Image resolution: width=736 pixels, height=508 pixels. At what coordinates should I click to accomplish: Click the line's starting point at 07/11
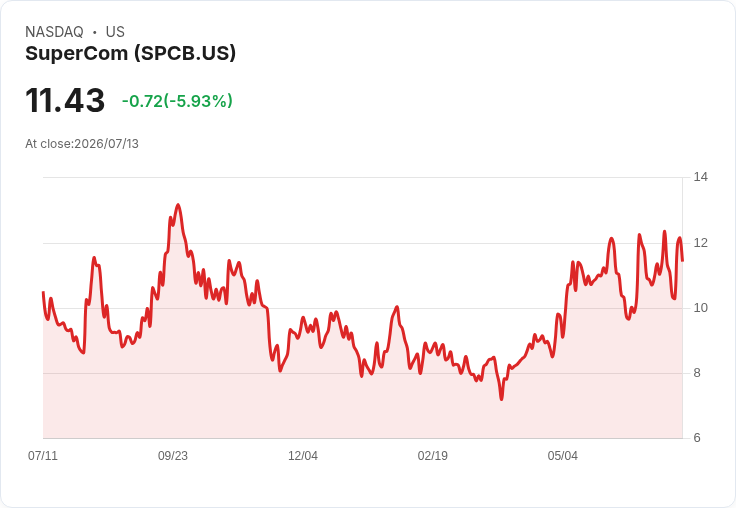43,292
